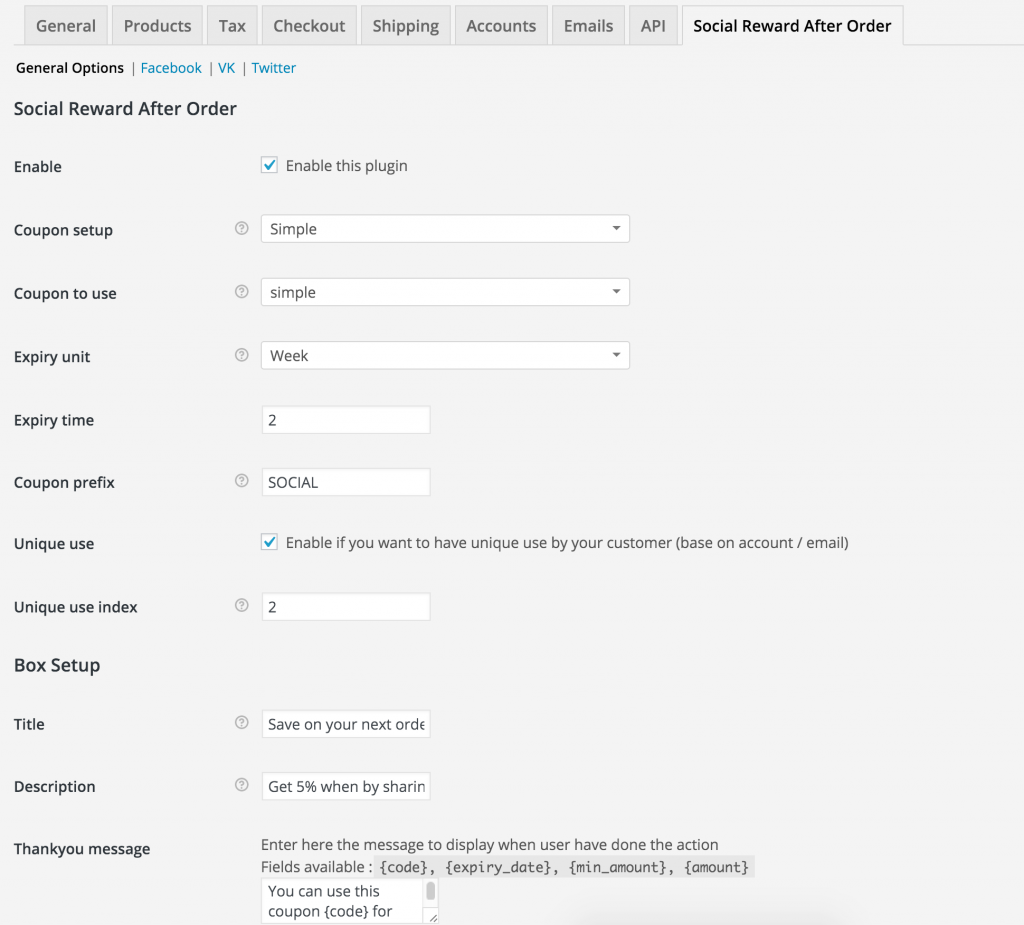Click help icon next to Coupon setup

pos(241,229)
